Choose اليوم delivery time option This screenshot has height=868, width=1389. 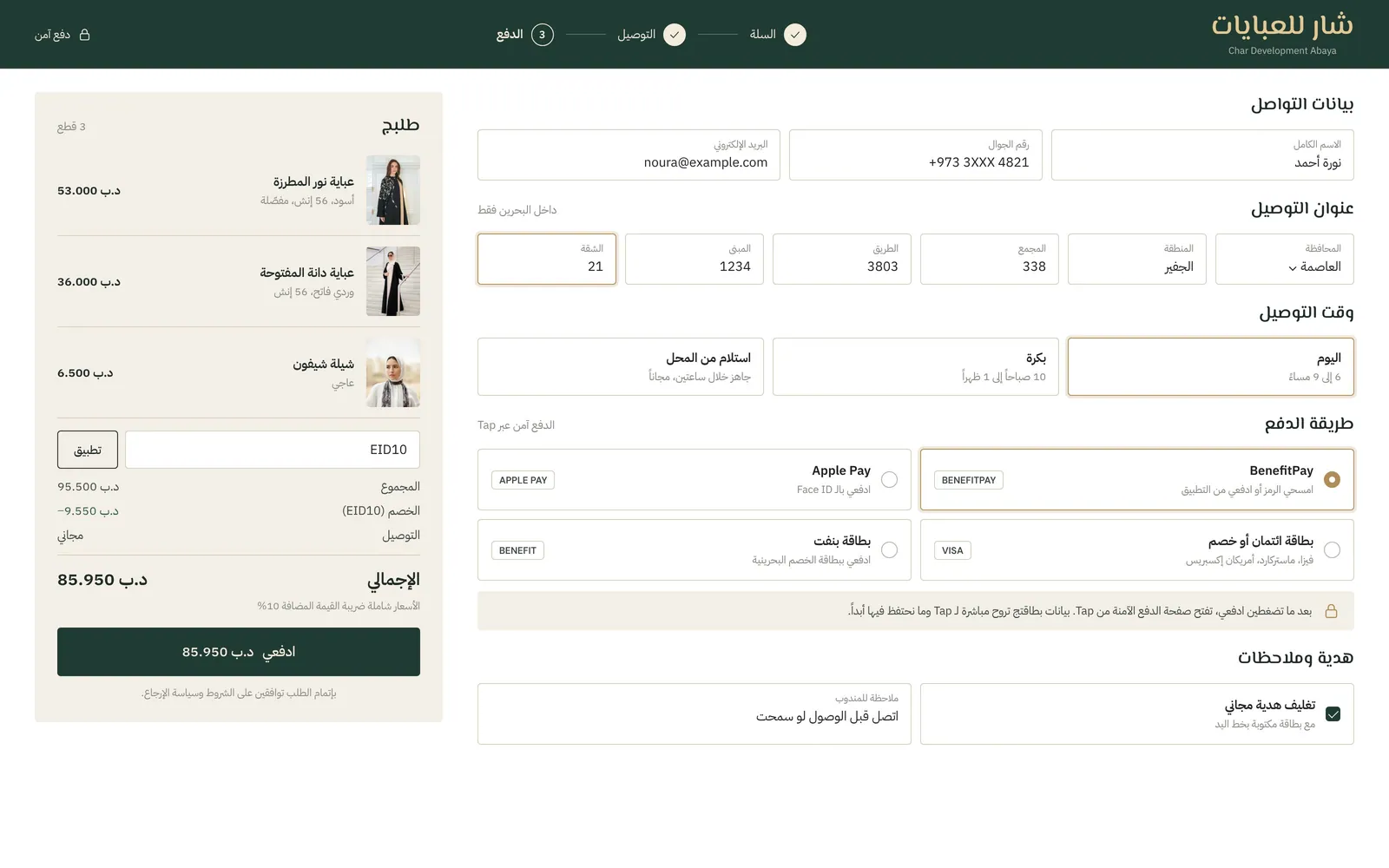1211,366
